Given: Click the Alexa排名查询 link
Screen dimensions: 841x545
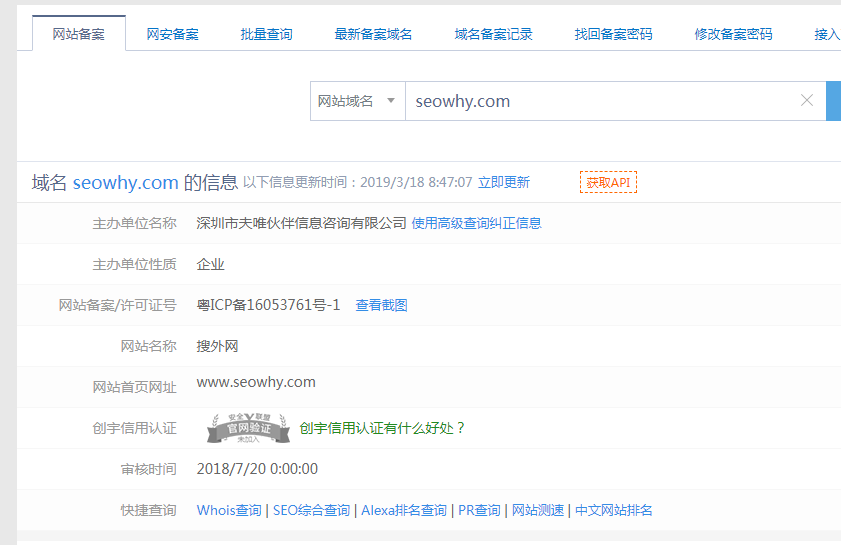Looking at the screenshot, I should 404,510.
